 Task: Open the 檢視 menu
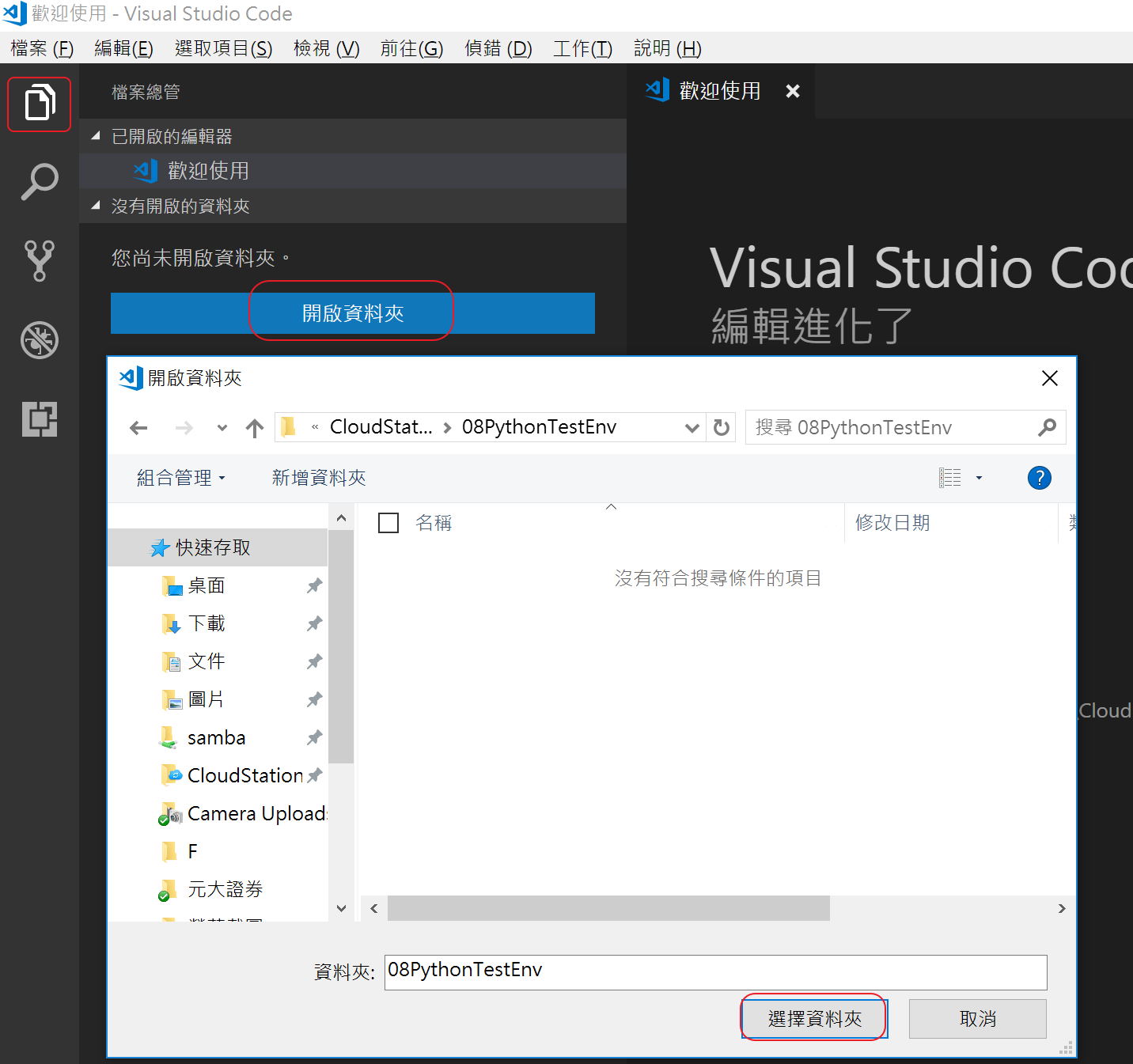coord(325,48)
